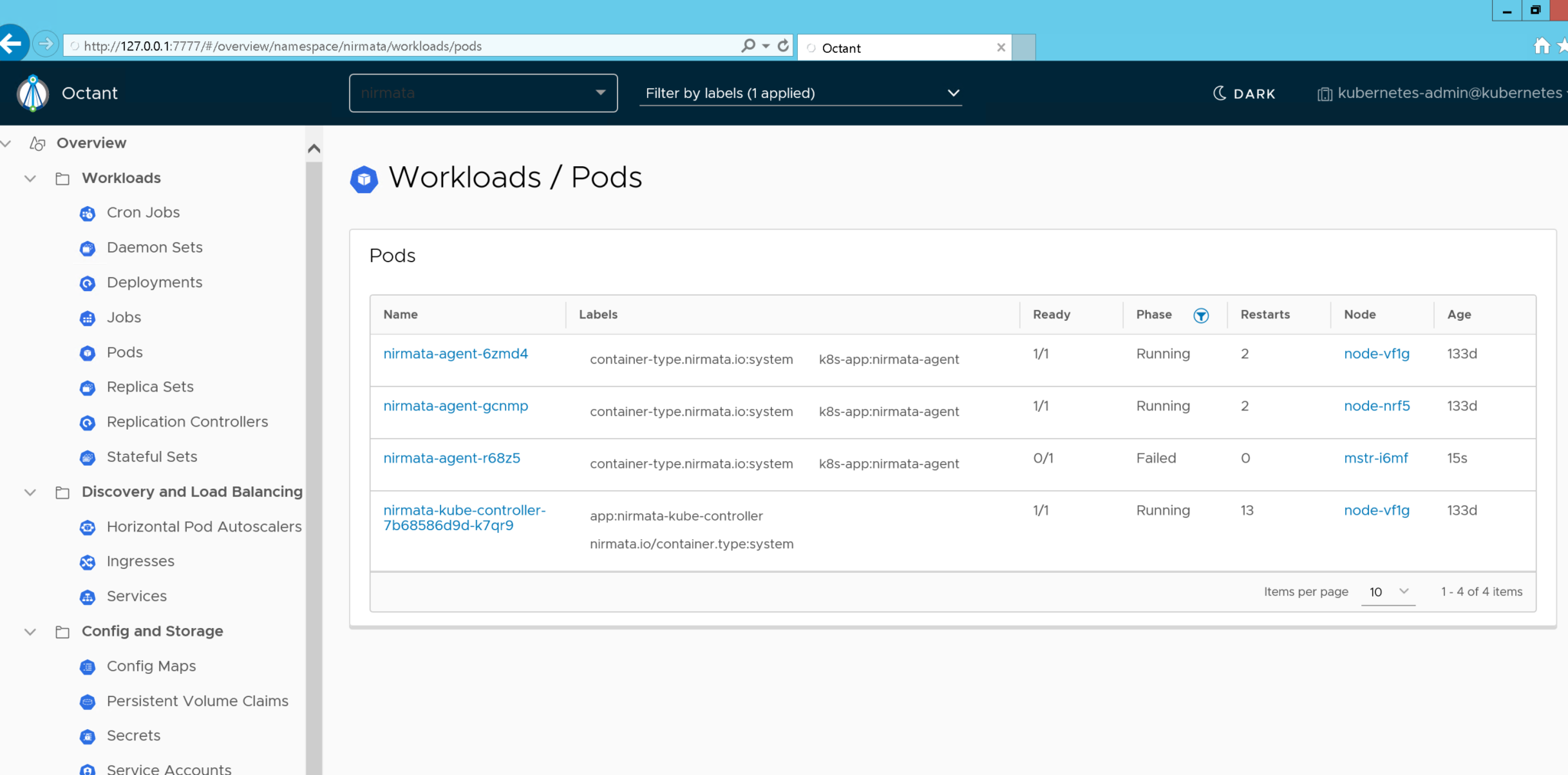Screen dimensions: 1568x775
Task: Open the Items per page dropdown
Action: (1388, 591)
